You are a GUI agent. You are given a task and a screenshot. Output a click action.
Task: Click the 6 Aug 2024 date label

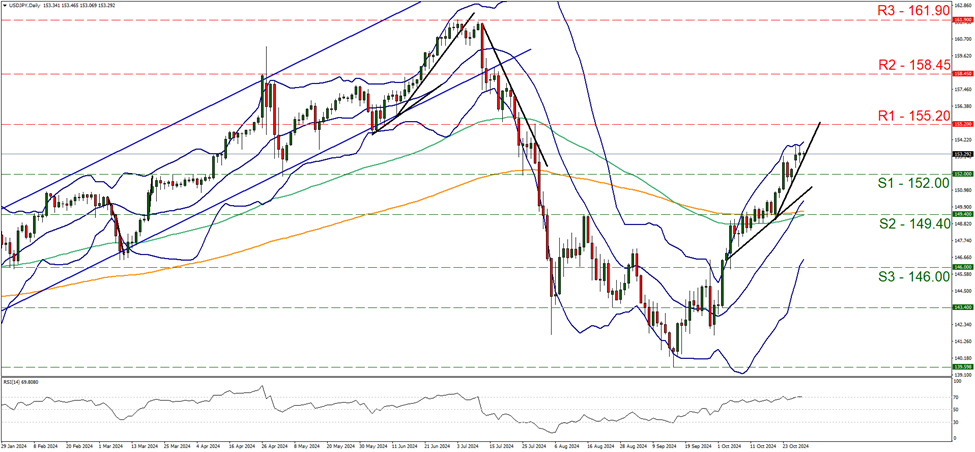566,446
